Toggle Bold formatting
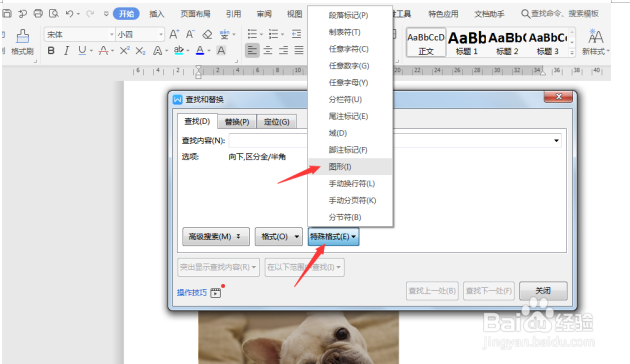630x364 pixels. coord(51,51)
